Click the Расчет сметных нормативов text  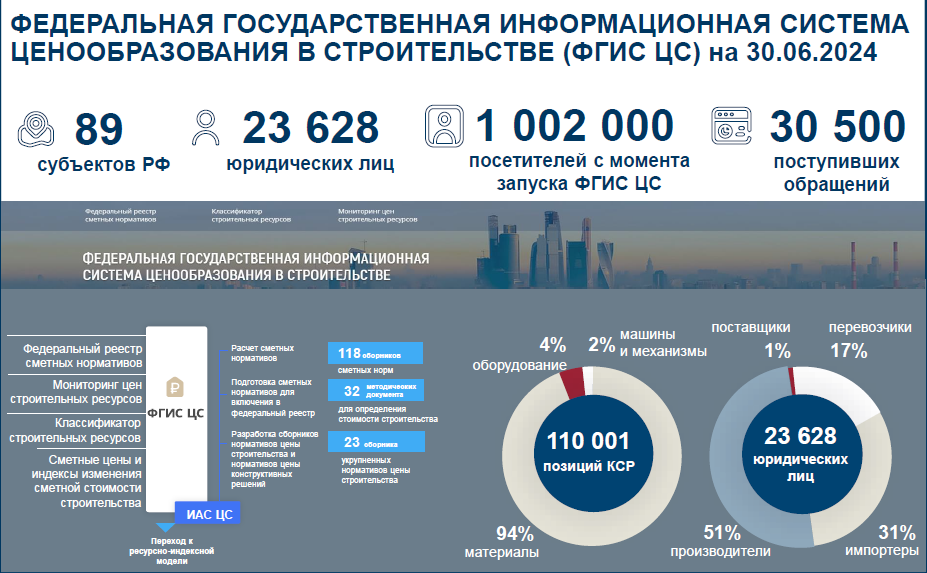(x=263, y=352)
